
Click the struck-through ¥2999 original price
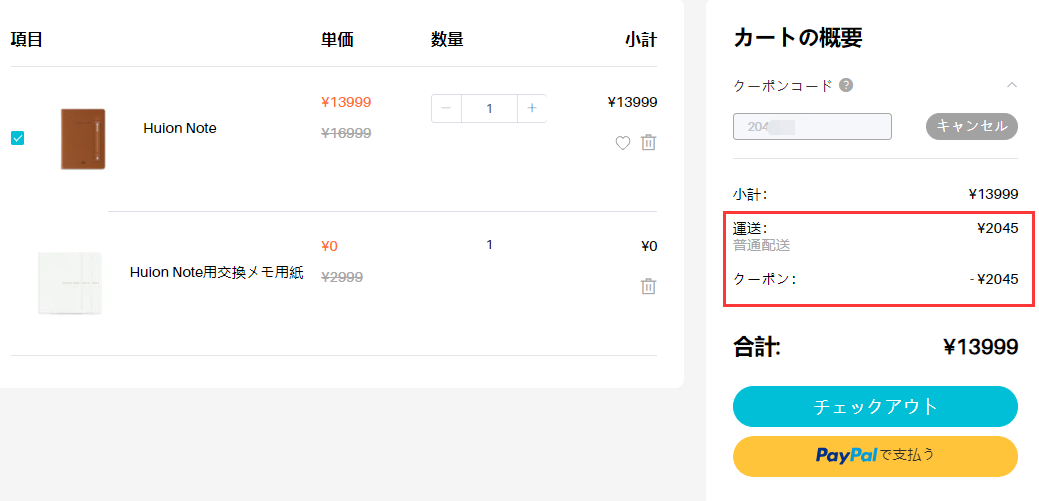click(342, 277)
